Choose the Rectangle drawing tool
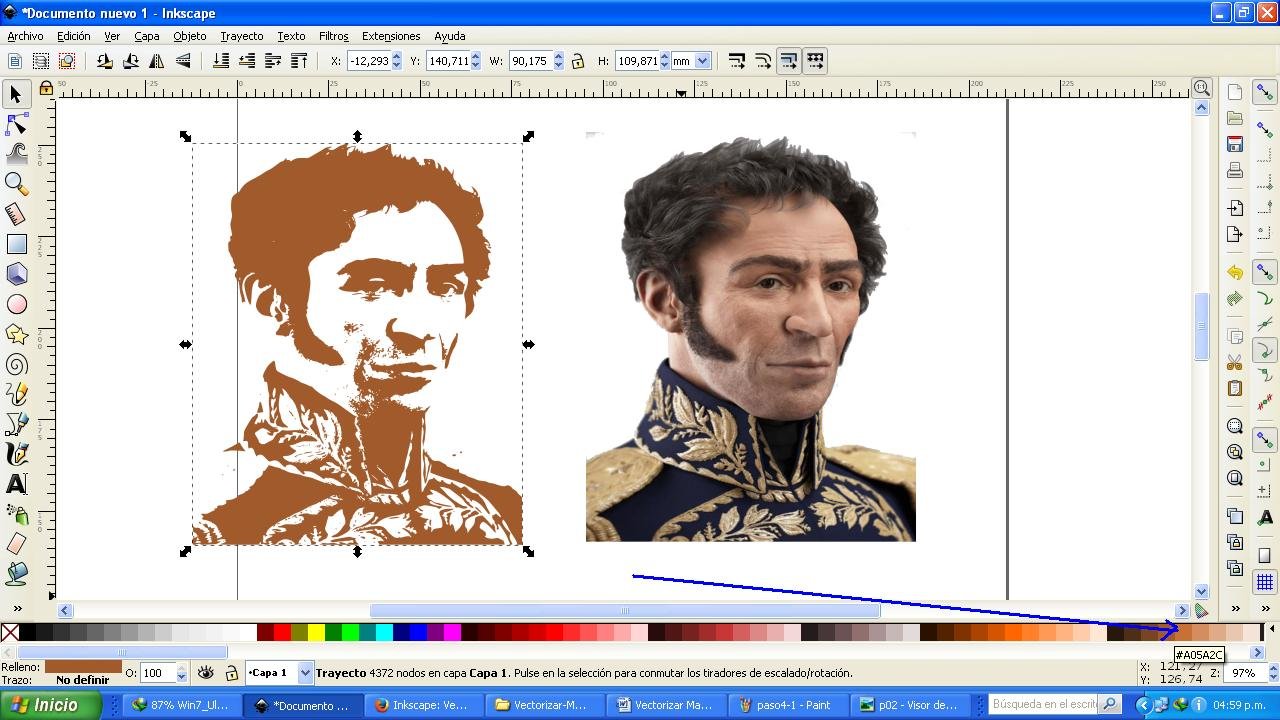 (x=16, y=244)
